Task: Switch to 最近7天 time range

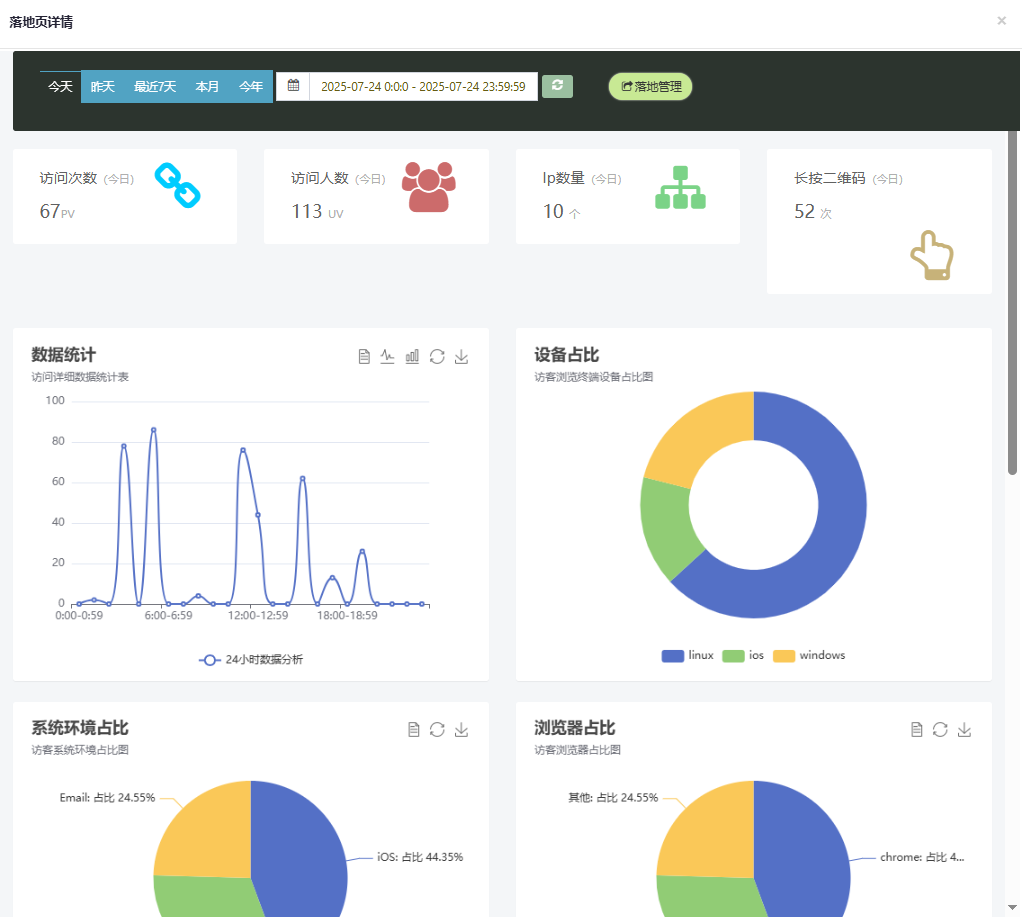Action: 155,87
